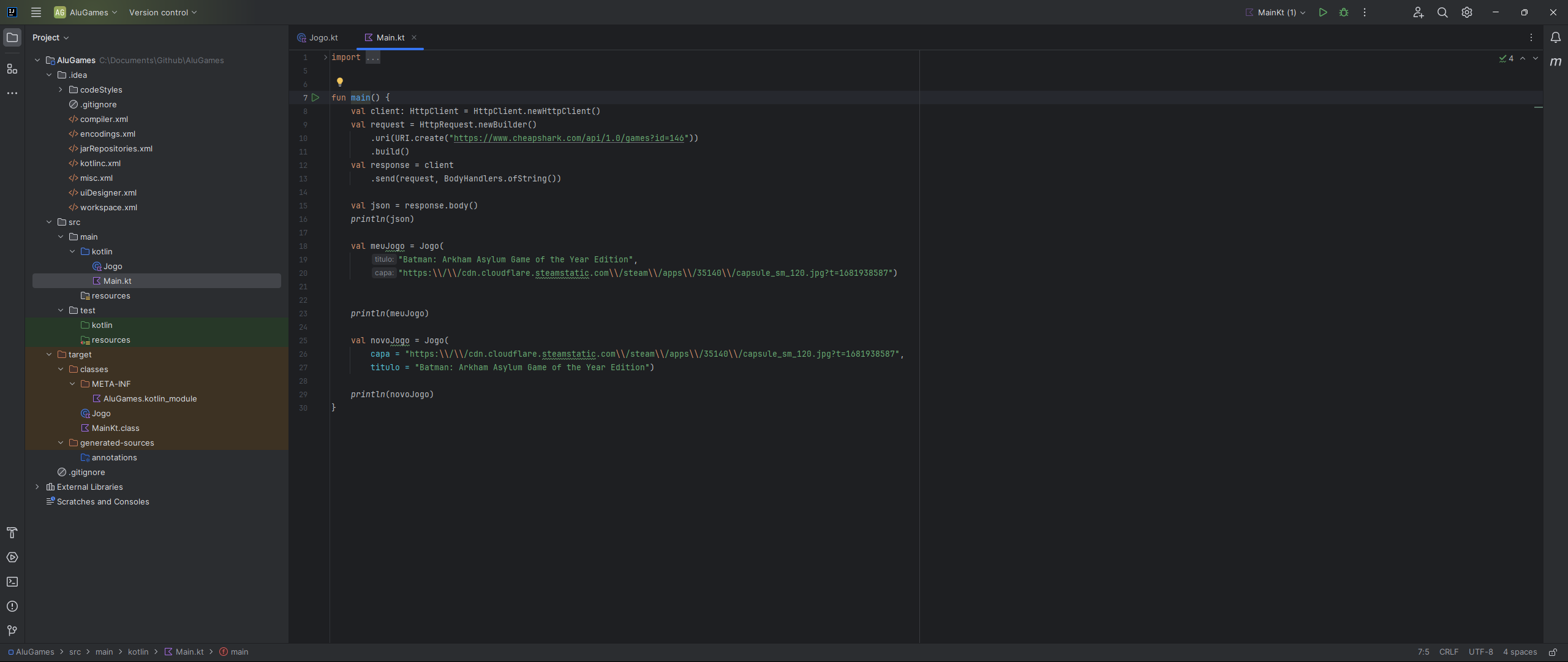Click the intention light bulb
1568x662 pixels.
click(x=340, y=82)
